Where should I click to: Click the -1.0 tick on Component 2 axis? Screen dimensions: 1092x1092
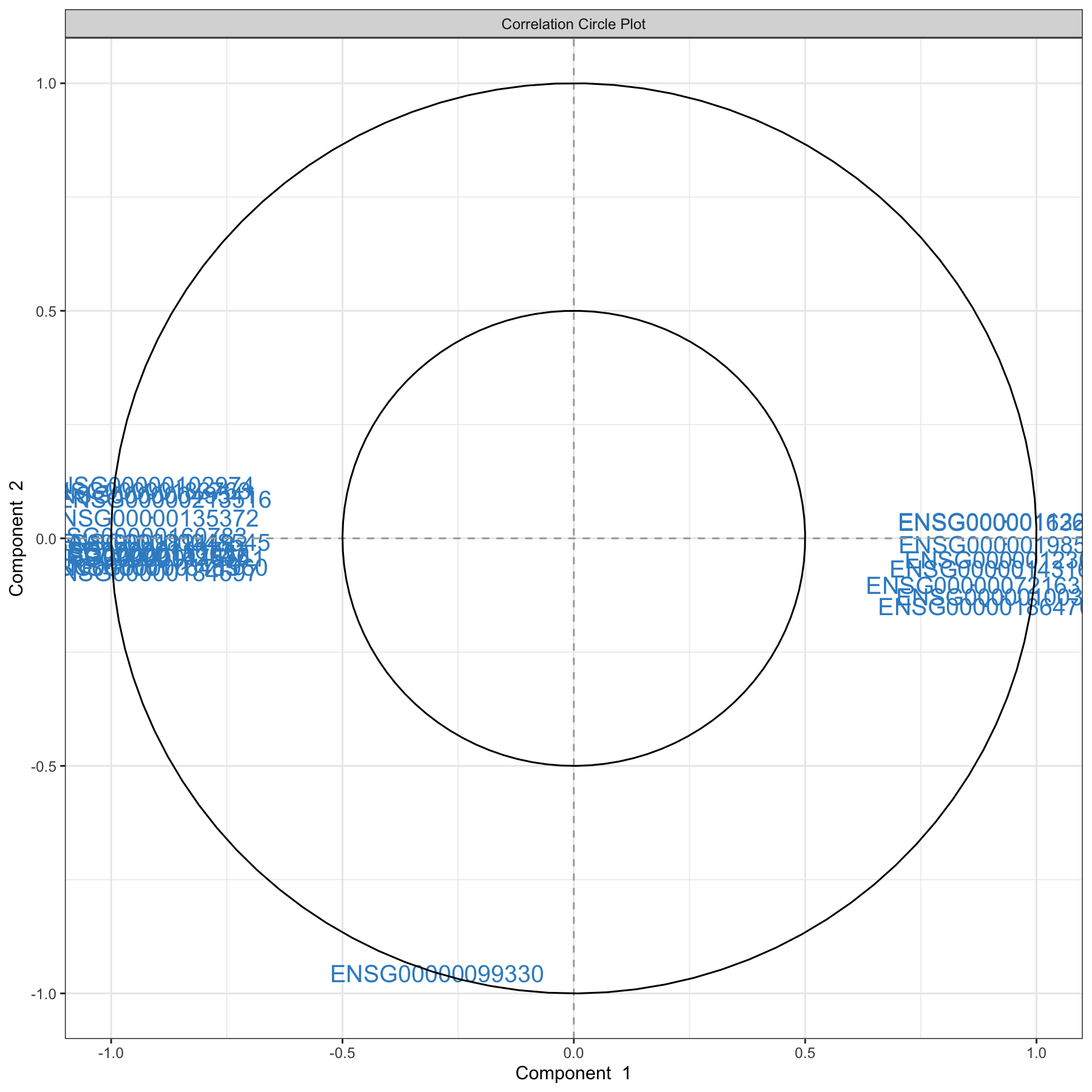[45, 994]
